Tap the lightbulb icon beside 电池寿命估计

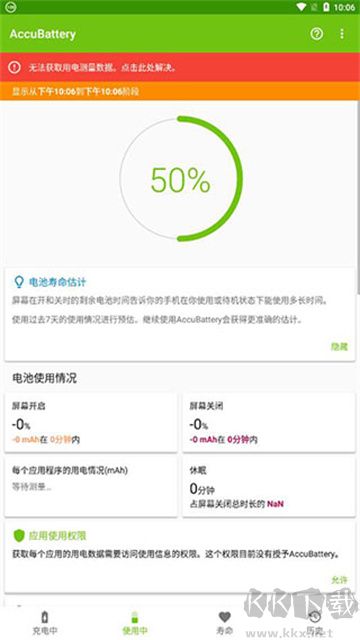(x=19, y=282)
